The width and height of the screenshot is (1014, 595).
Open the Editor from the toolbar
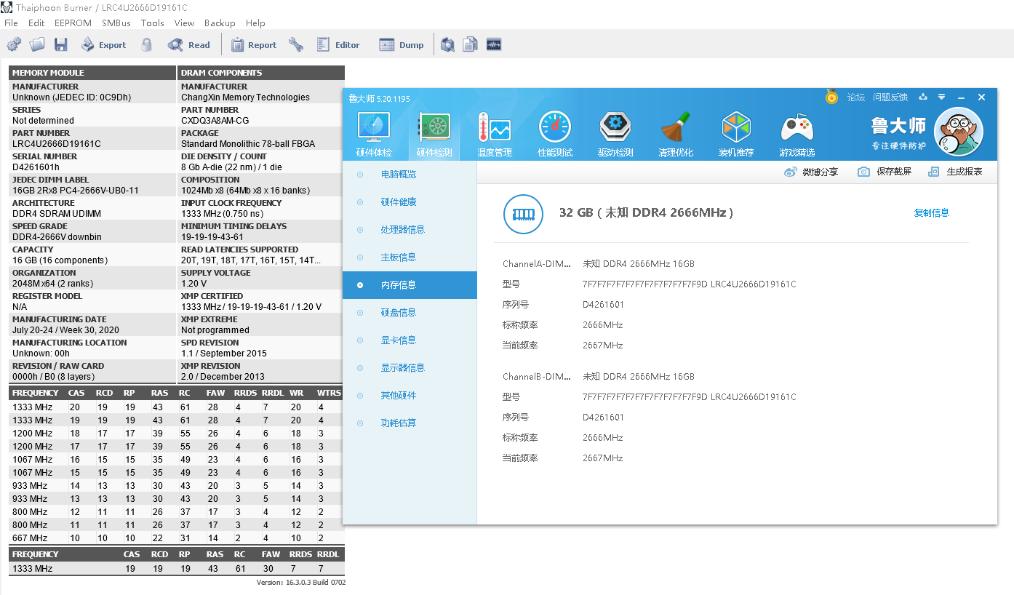pyautogui.click(x=338, y=44)
